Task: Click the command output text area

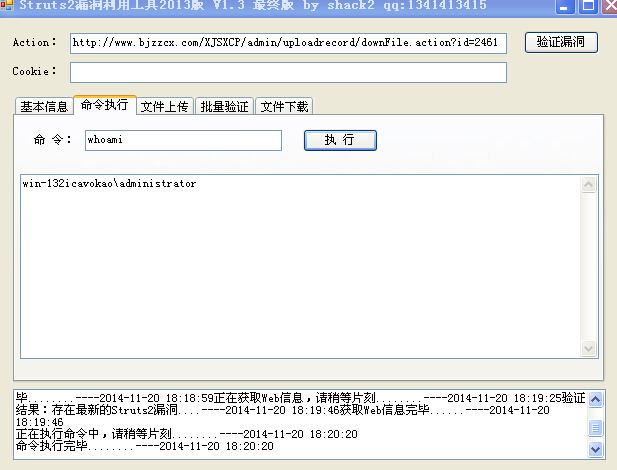Action: pyautogui.click(x=301, y=266)
